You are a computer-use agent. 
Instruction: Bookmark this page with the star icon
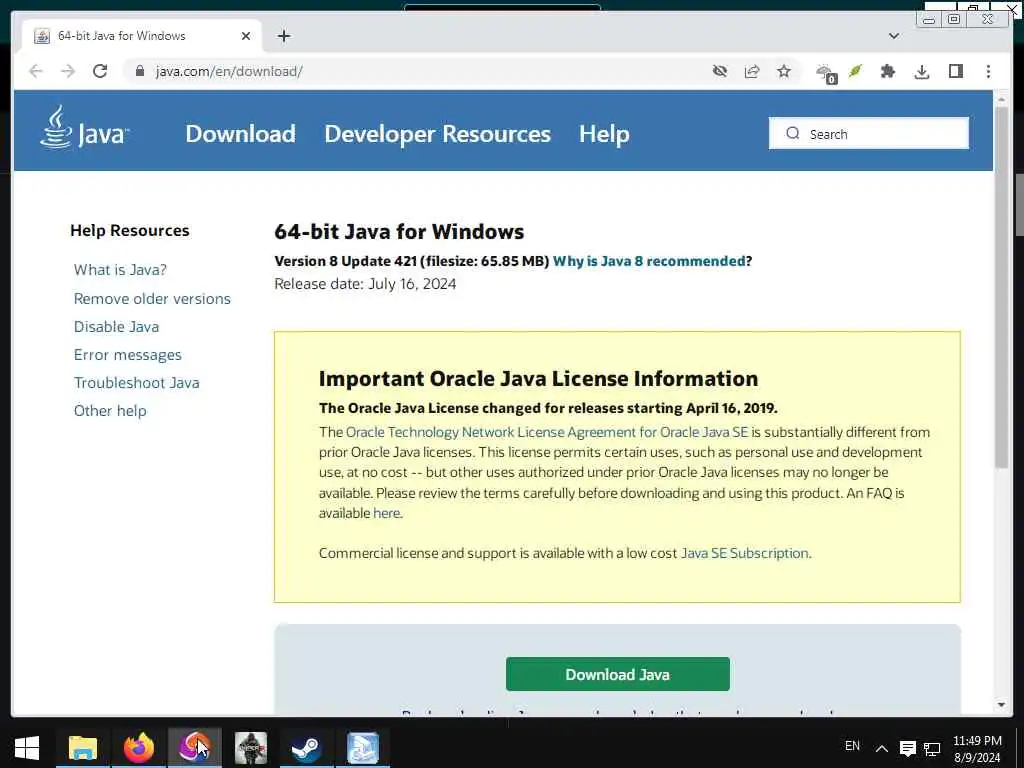[784, 71]
